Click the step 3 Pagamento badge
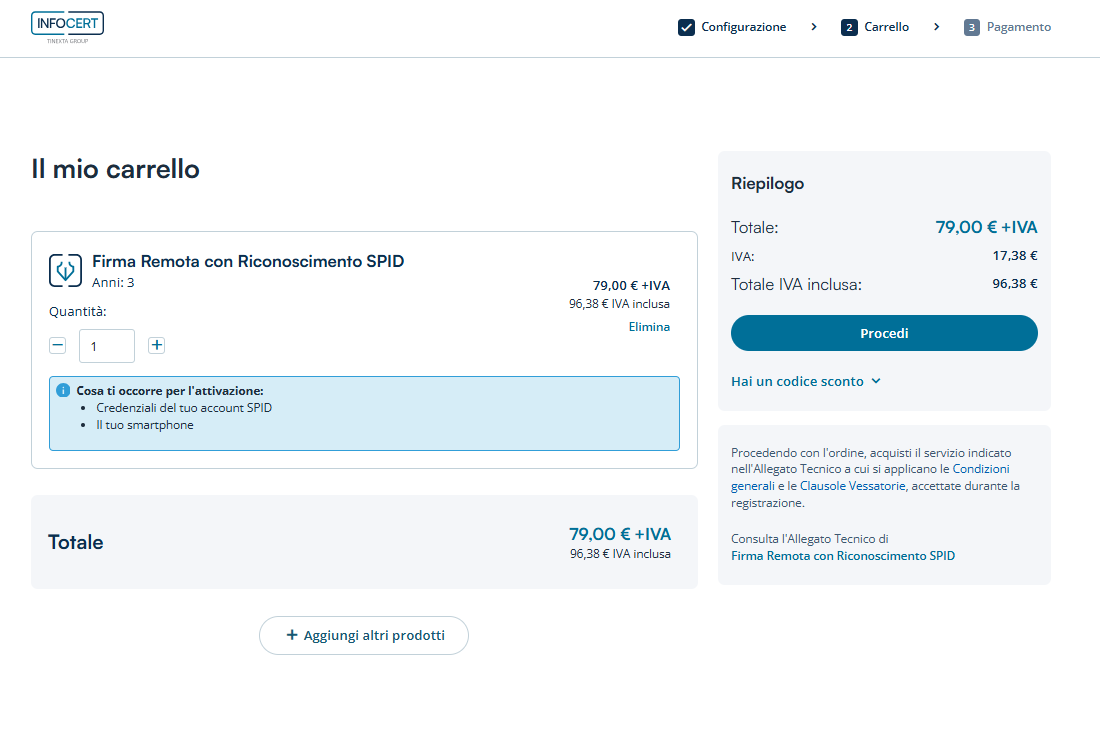Image resolution: width=1100 pixels, height=748 pixels. click(971, 27)
